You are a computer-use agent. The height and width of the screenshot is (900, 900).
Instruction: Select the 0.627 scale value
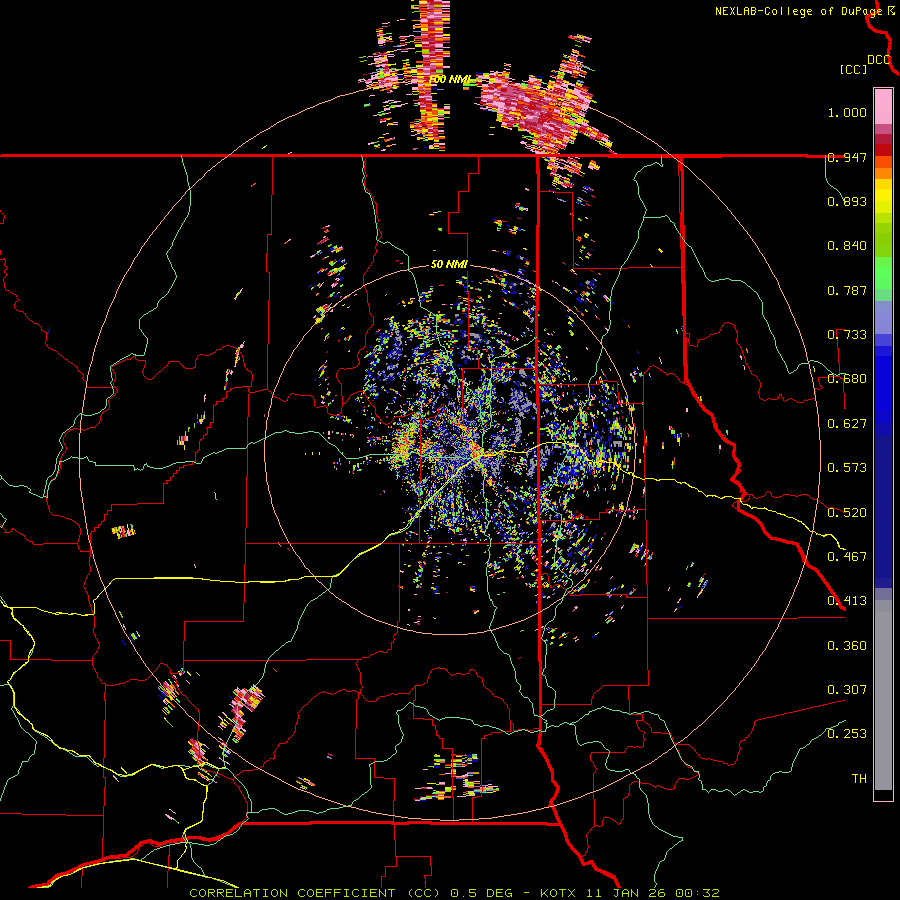click(847, 424)
